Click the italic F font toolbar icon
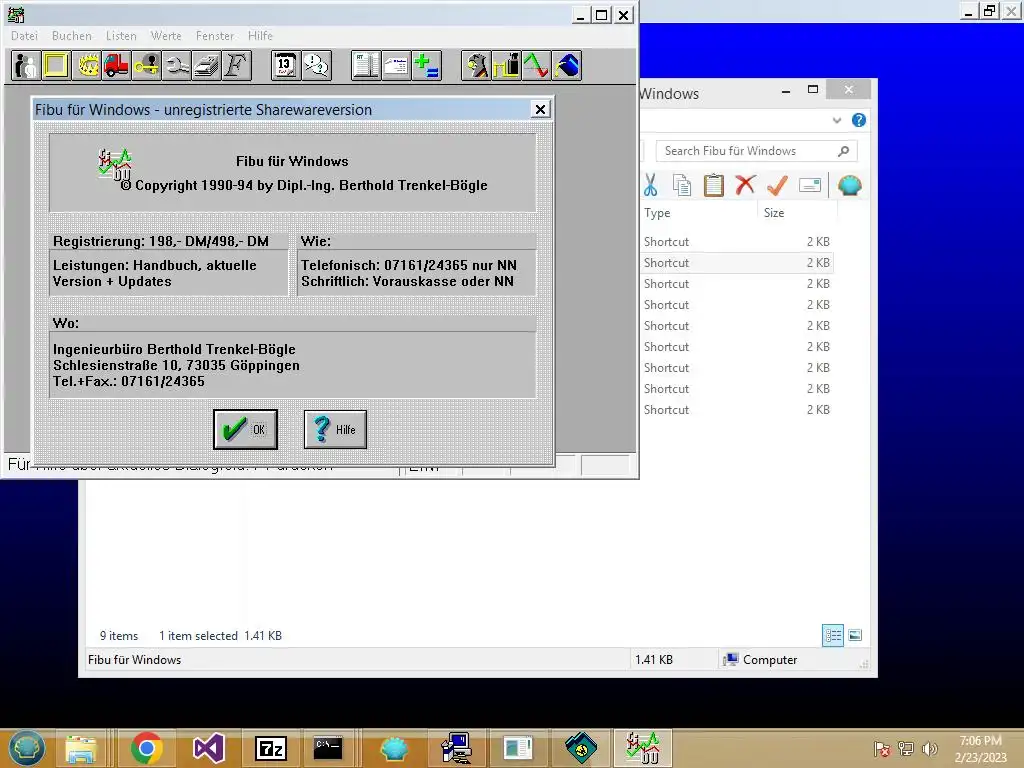This screenshot has height=768, width=1024. pos(236,65)
